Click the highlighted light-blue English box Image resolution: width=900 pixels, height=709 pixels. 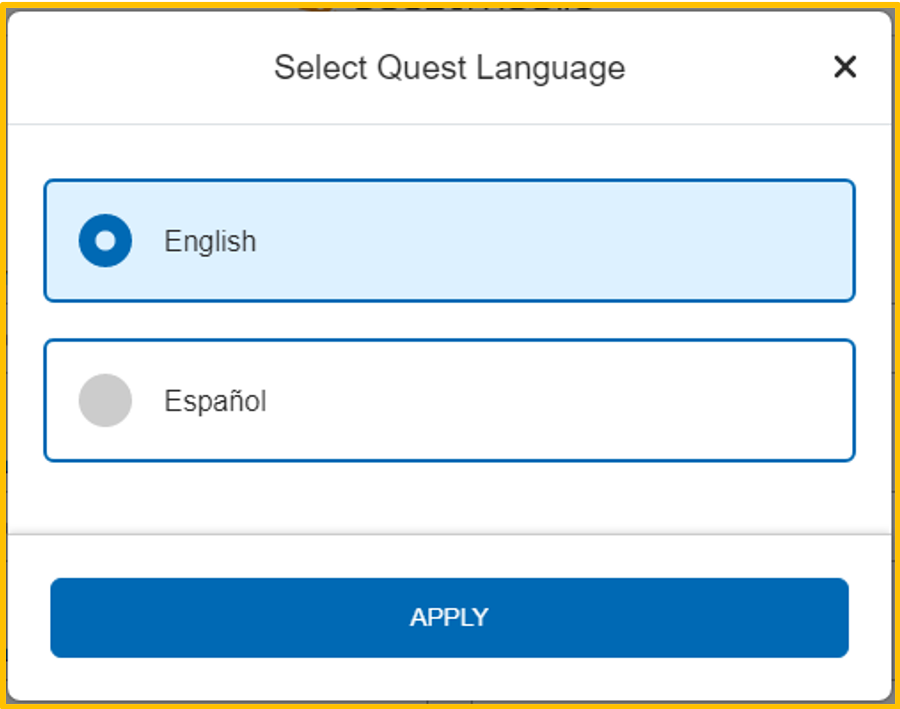coord(449,241)
